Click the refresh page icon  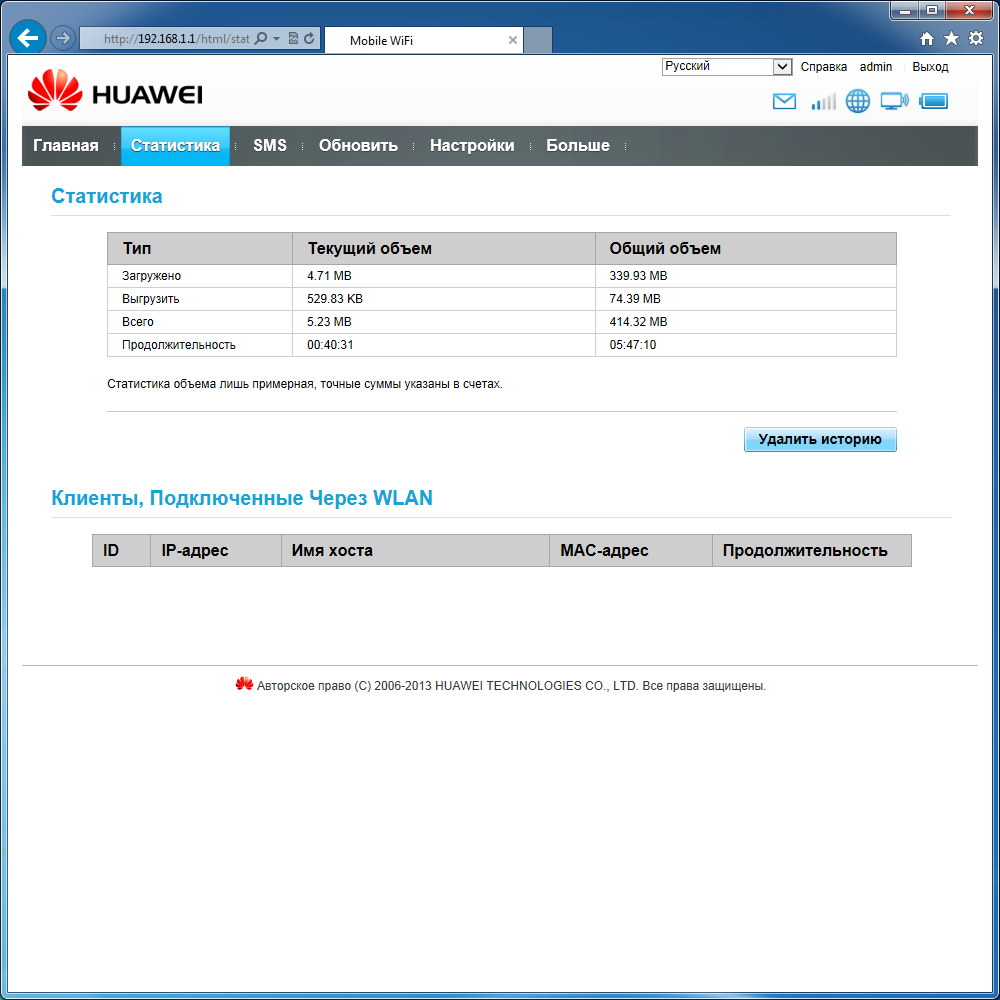point(309,39)
